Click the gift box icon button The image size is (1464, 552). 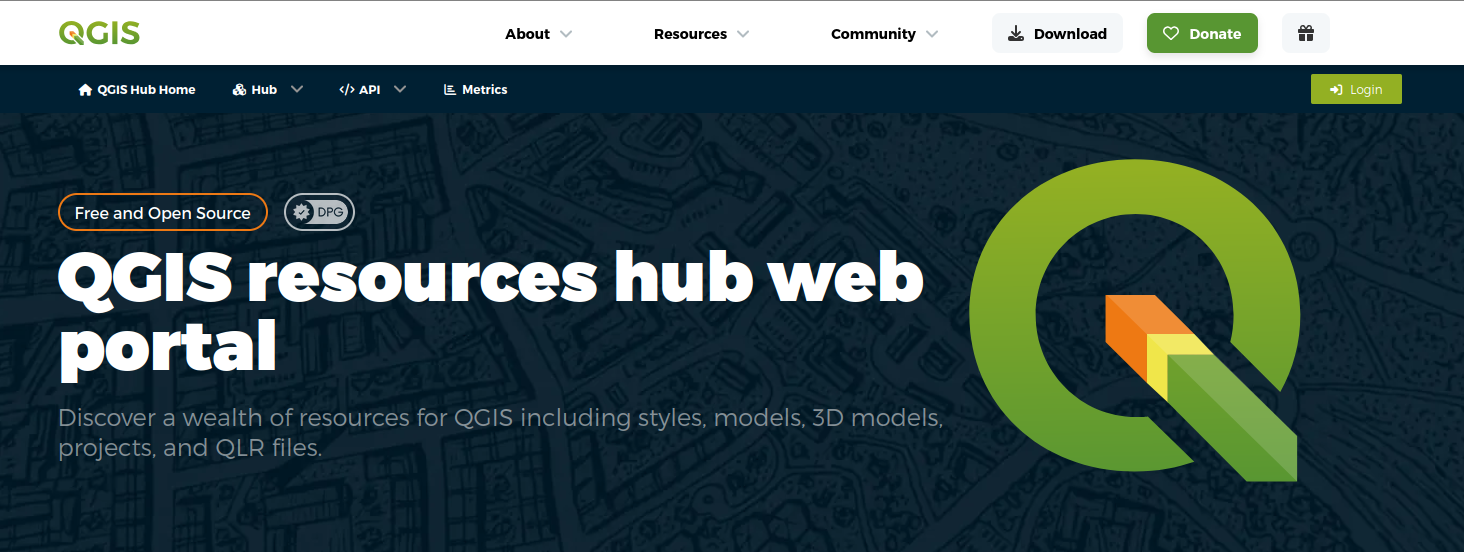(x=1306, y=33)
